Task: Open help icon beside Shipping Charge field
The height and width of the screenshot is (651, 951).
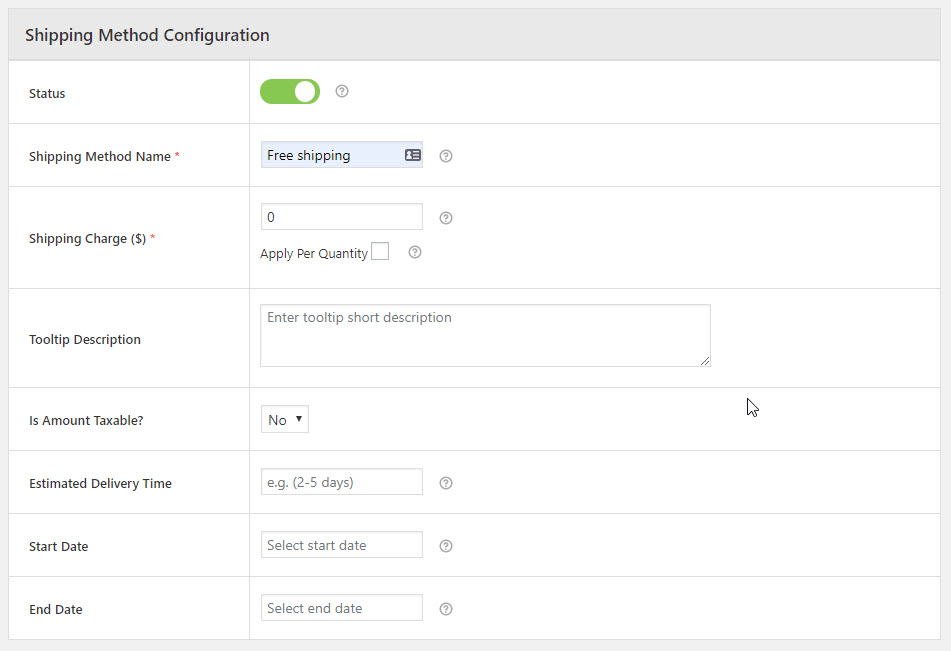Action: pyautogui.click(x=446, y=218)
